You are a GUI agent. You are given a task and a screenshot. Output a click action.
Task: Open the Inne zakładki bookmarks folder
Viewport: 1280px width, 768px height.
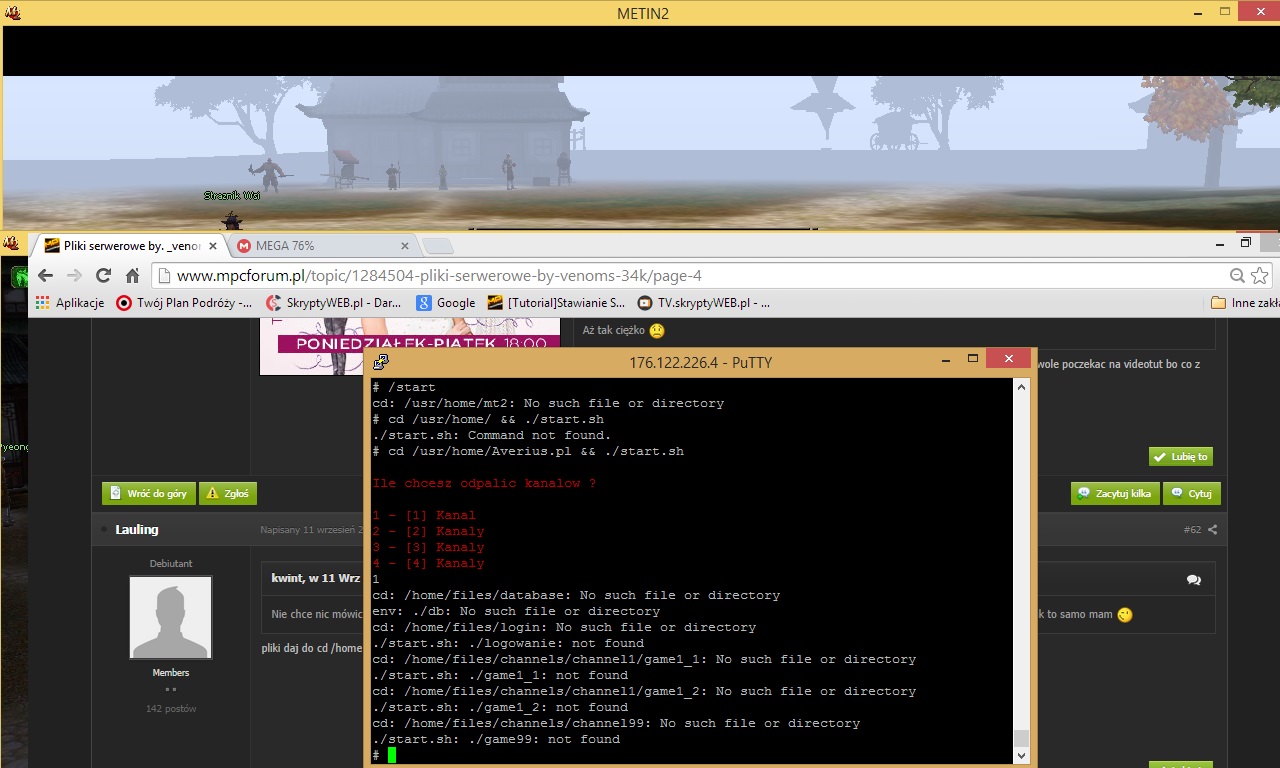click(x=1244, y=303)
